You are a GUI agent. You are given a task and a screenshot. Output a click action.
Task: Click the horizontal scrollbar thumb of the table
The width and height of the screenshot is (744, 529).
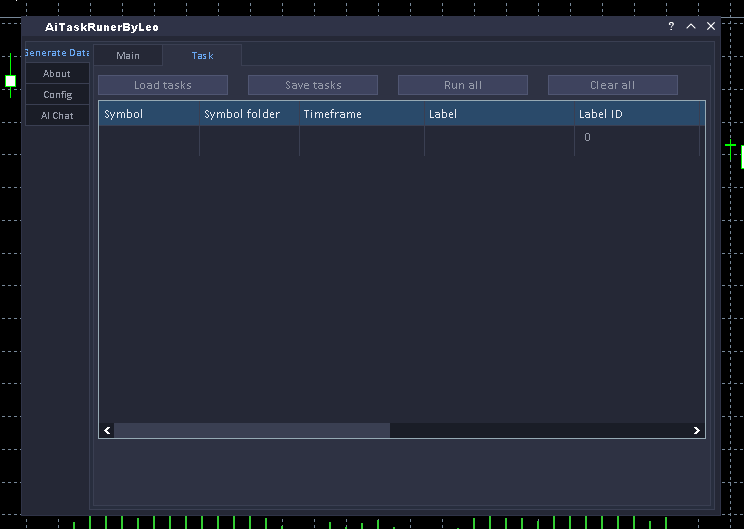click(x=251, y=430)
